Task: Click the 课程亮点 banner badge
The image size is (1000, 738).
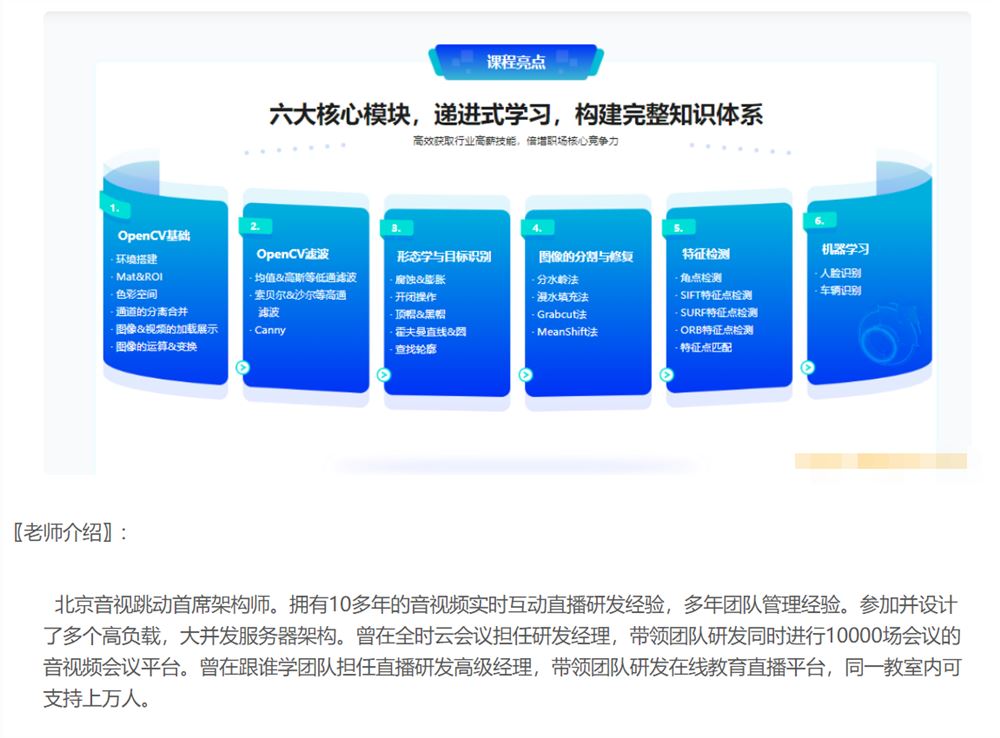Action: pyautogui.click(x=516, y=62)
